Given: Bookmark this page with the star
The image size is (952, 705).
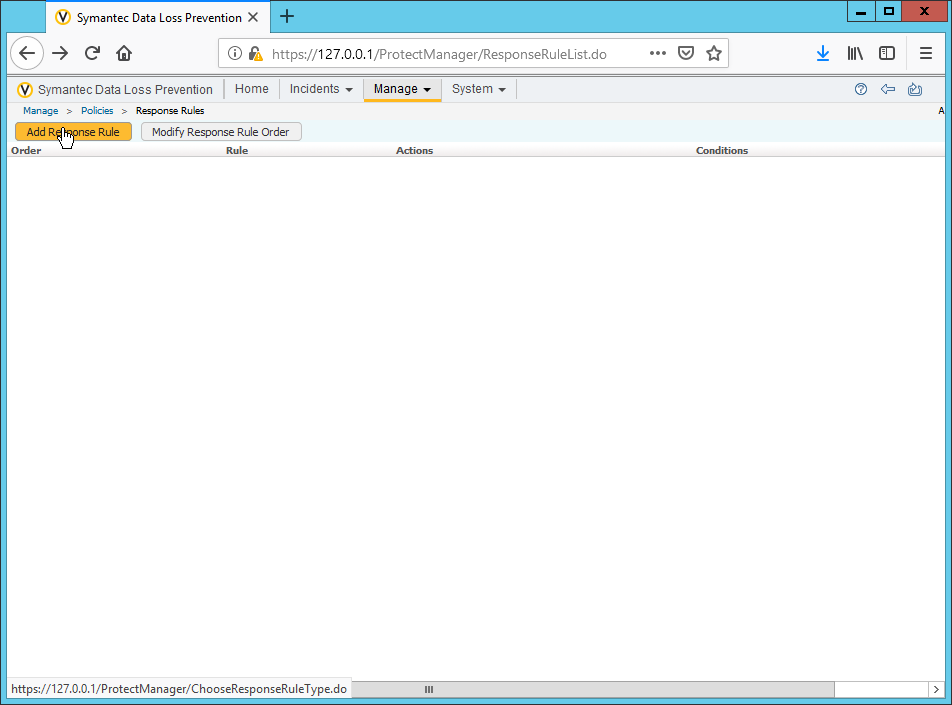Looking at the screenshot, I should 714,53.
